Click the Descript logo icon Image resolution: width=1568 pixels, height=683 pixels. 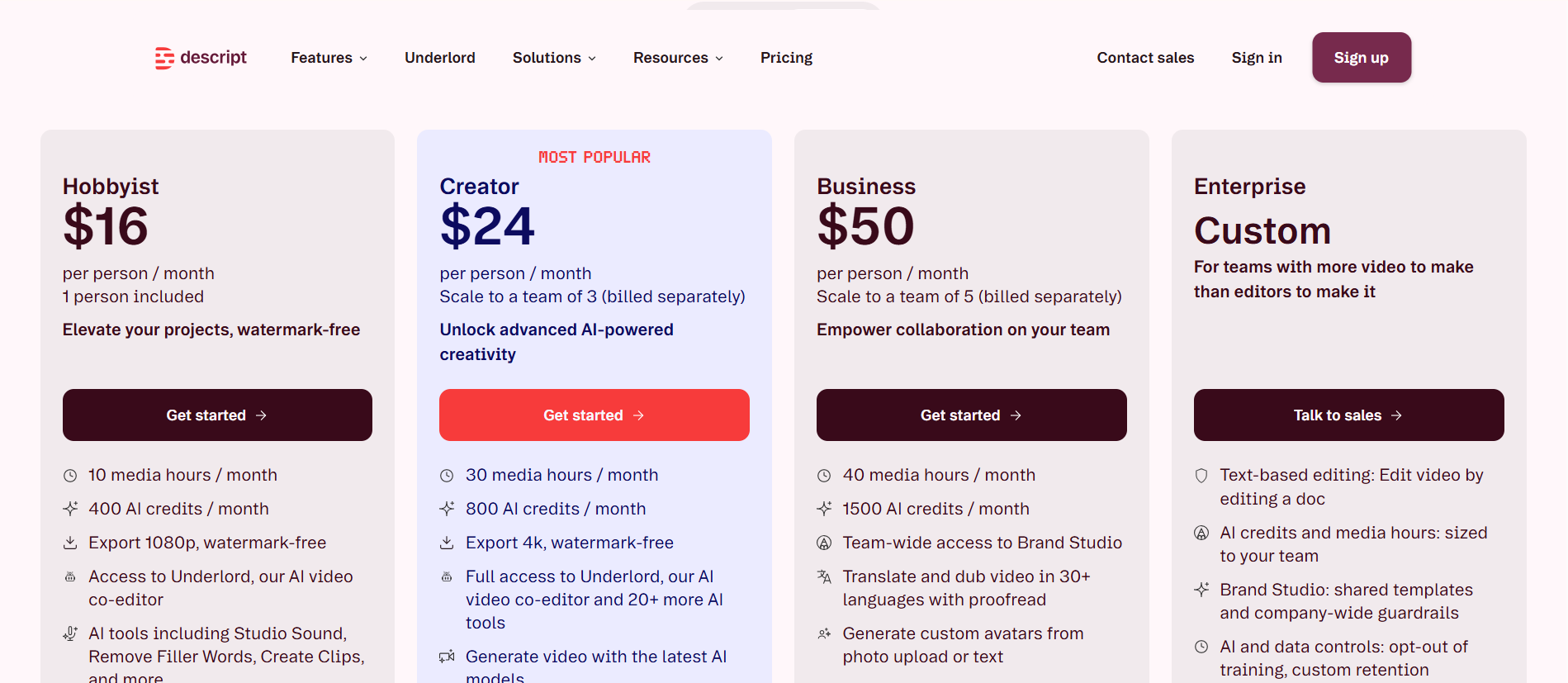[164, 58]
